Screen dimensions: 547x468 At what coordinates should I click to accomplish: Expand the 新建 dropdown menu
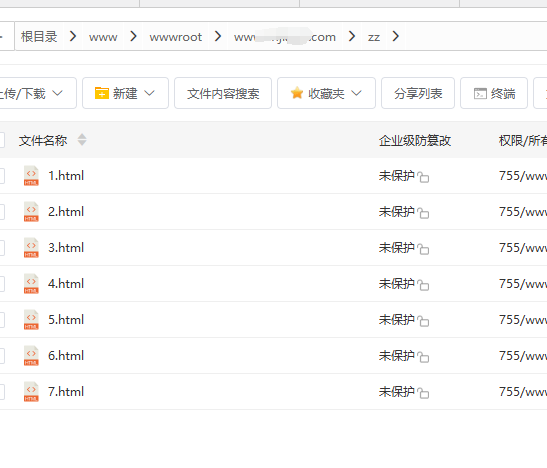(149, 93)
